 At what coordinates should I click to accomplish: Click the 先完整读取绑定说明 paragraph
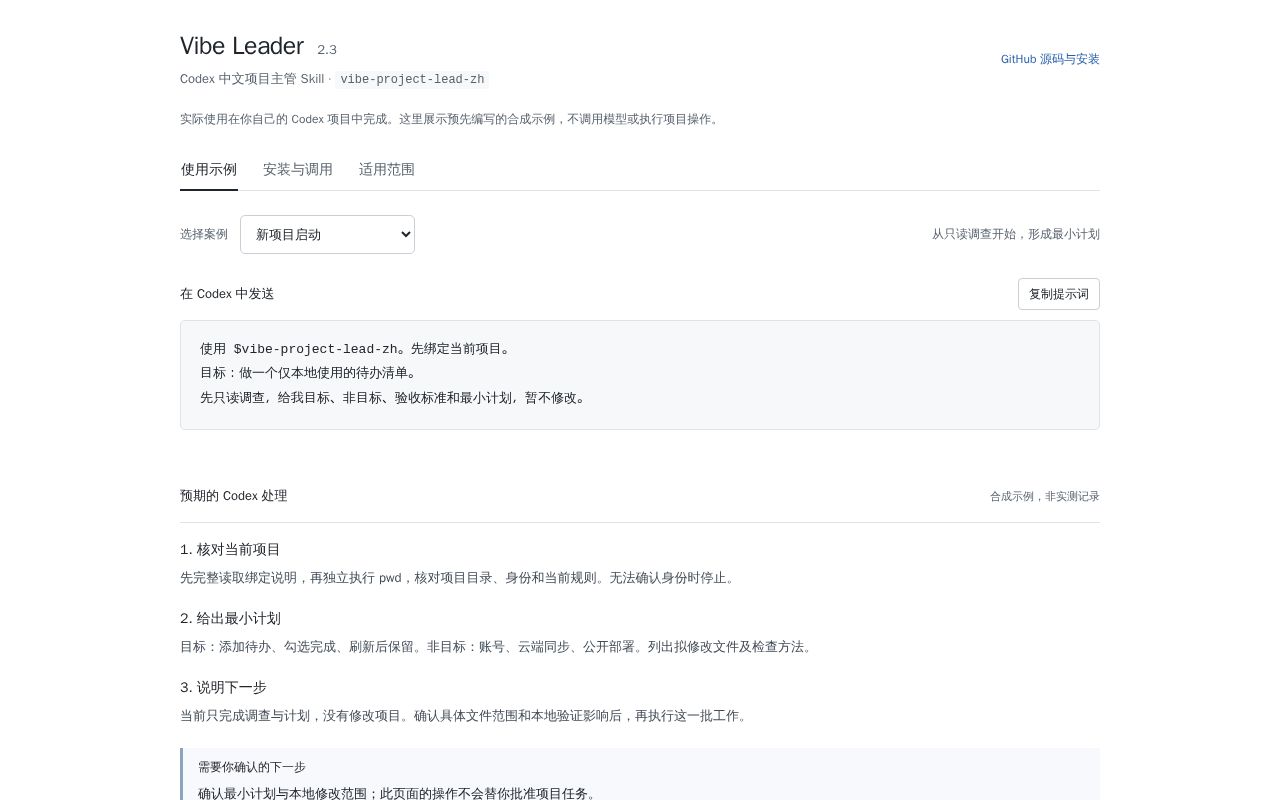[459, 578]
